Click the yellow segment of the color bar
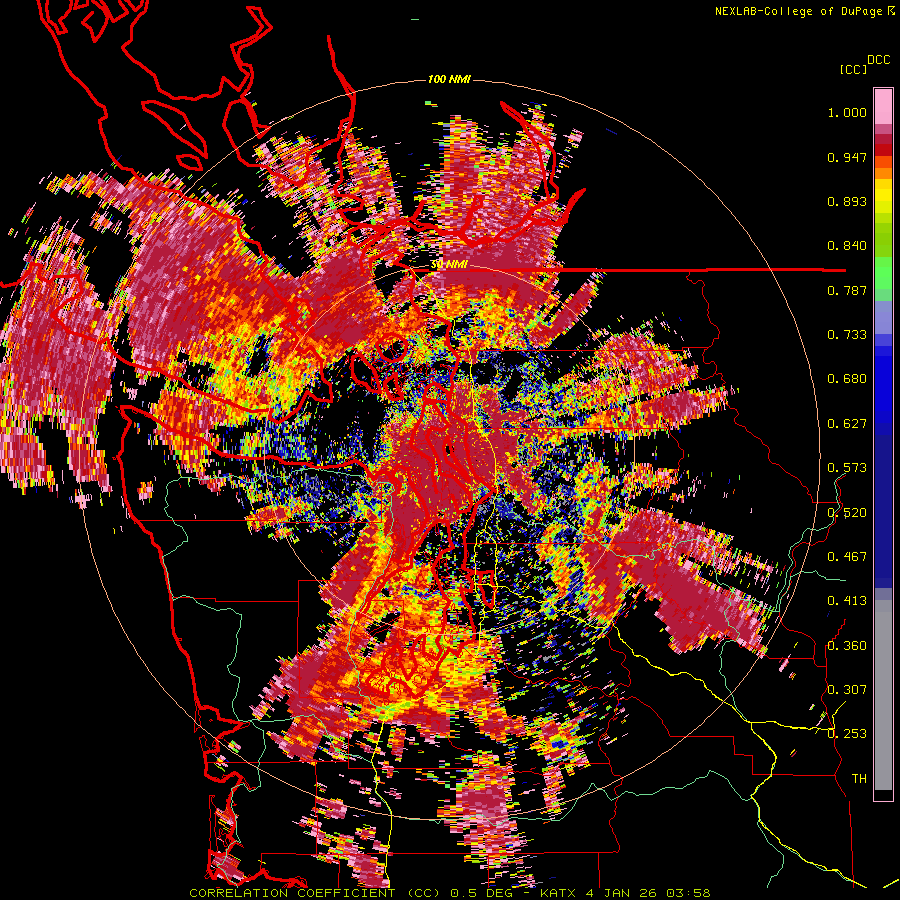 [883, 196]
